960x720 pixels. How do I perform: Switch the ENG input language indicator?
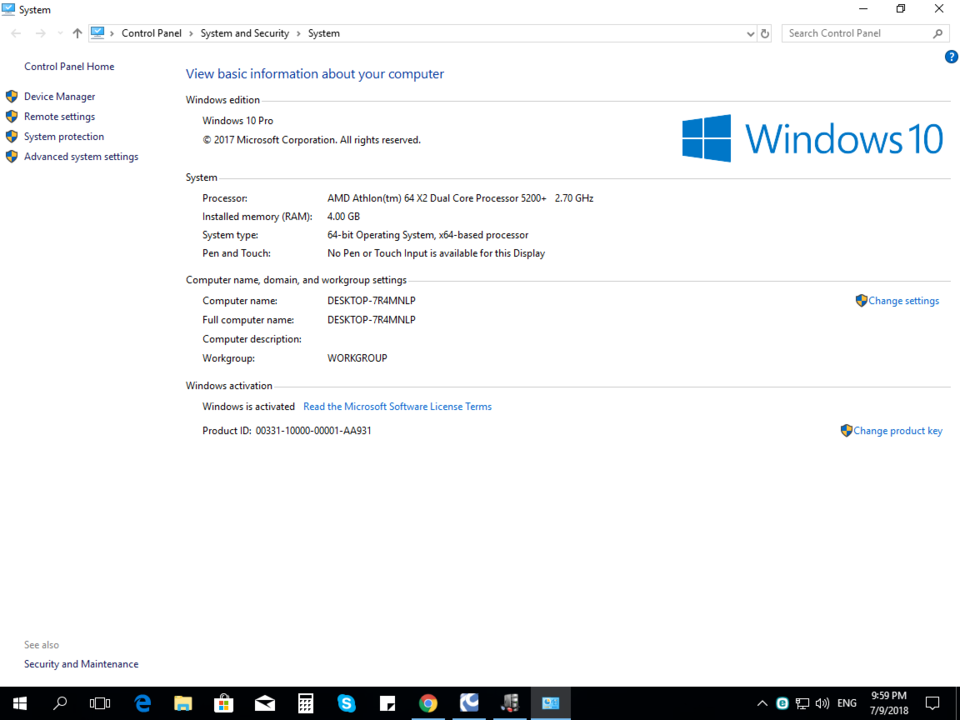847,703
